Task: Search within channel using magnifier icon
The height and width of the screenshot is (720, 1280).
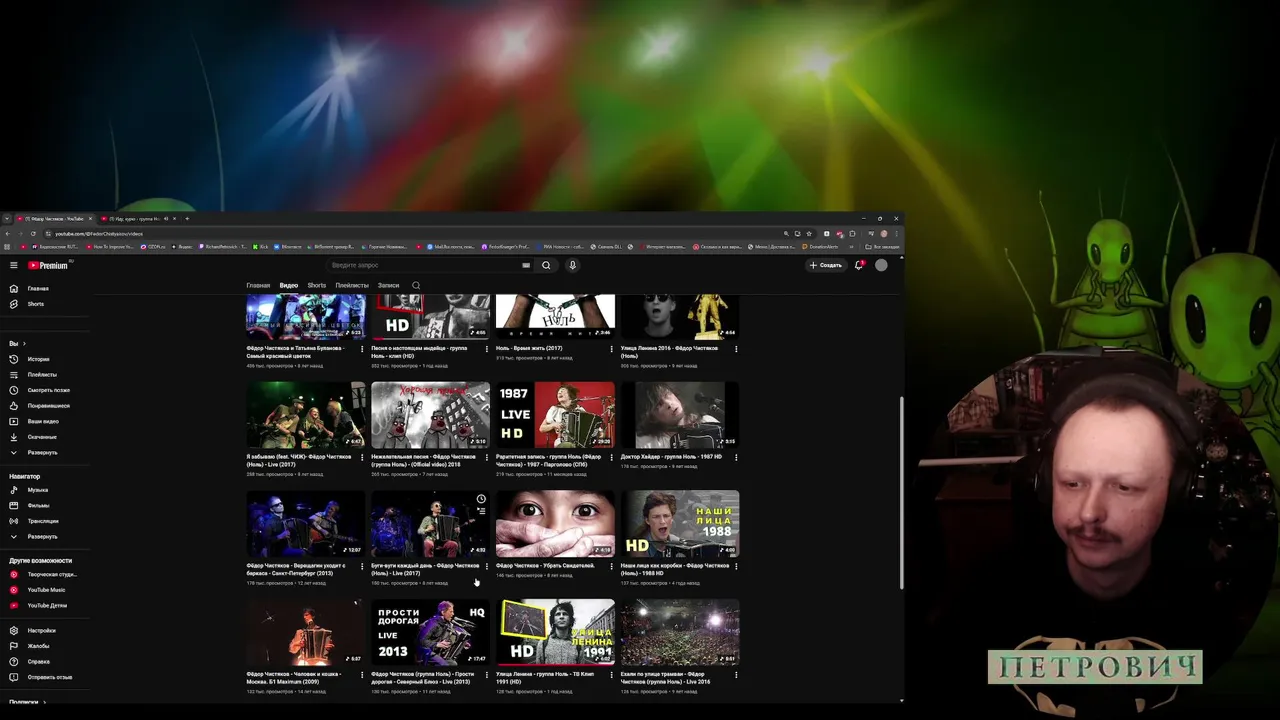Action: click(x=416, y=285)
